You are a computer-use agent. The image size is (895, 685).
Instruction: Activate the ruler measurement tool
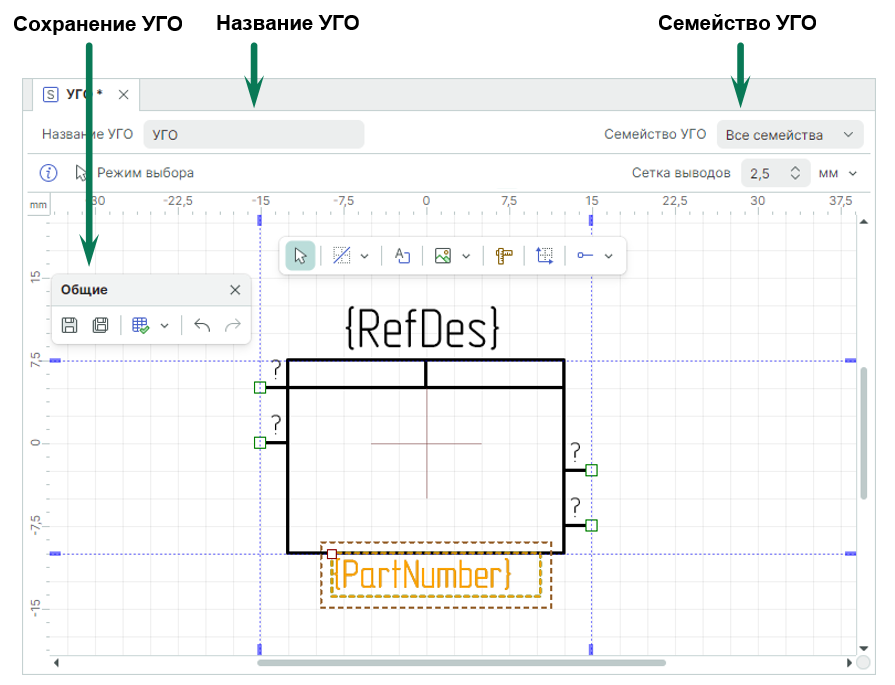[x=504, y=256]
